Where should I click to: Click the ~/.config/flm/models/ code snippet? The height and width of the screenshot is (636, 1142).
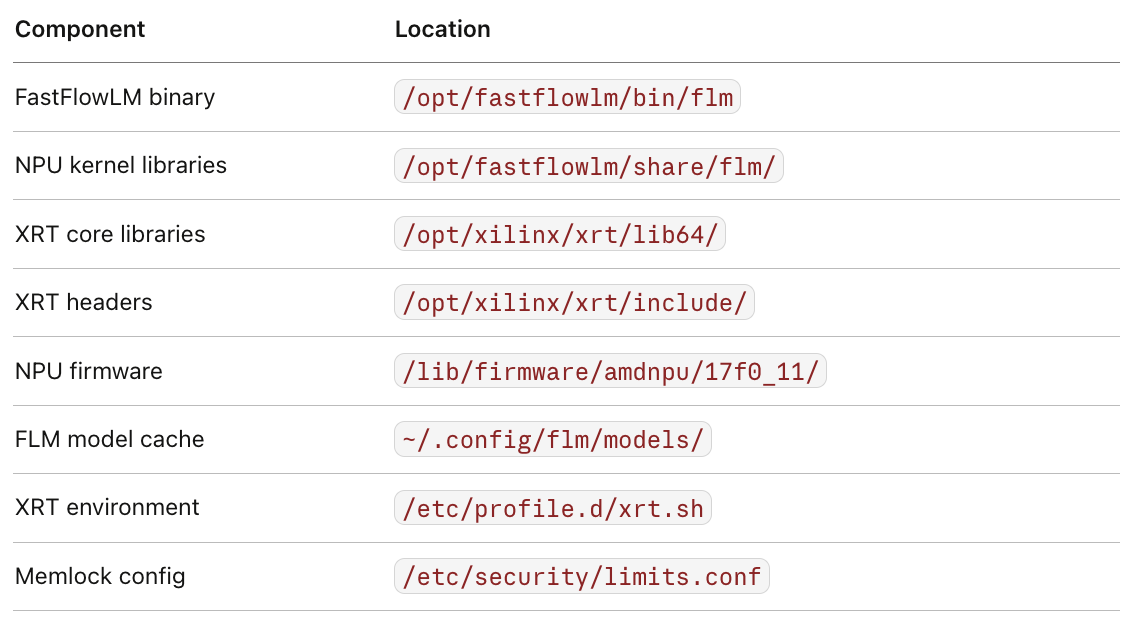tap(553, 439)
